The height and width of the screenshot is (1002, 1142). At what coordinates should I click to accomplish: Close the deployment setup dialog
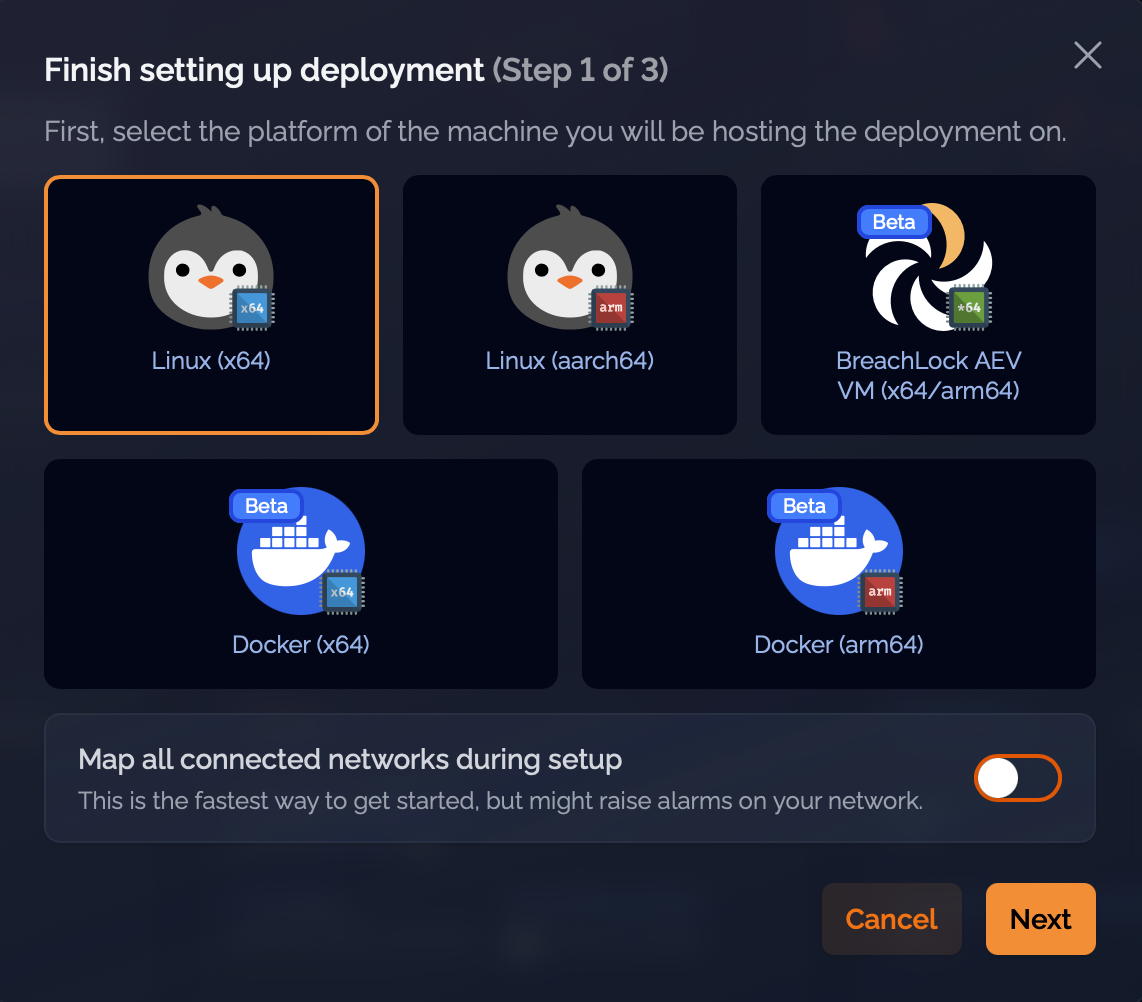tap(1087, 55)
